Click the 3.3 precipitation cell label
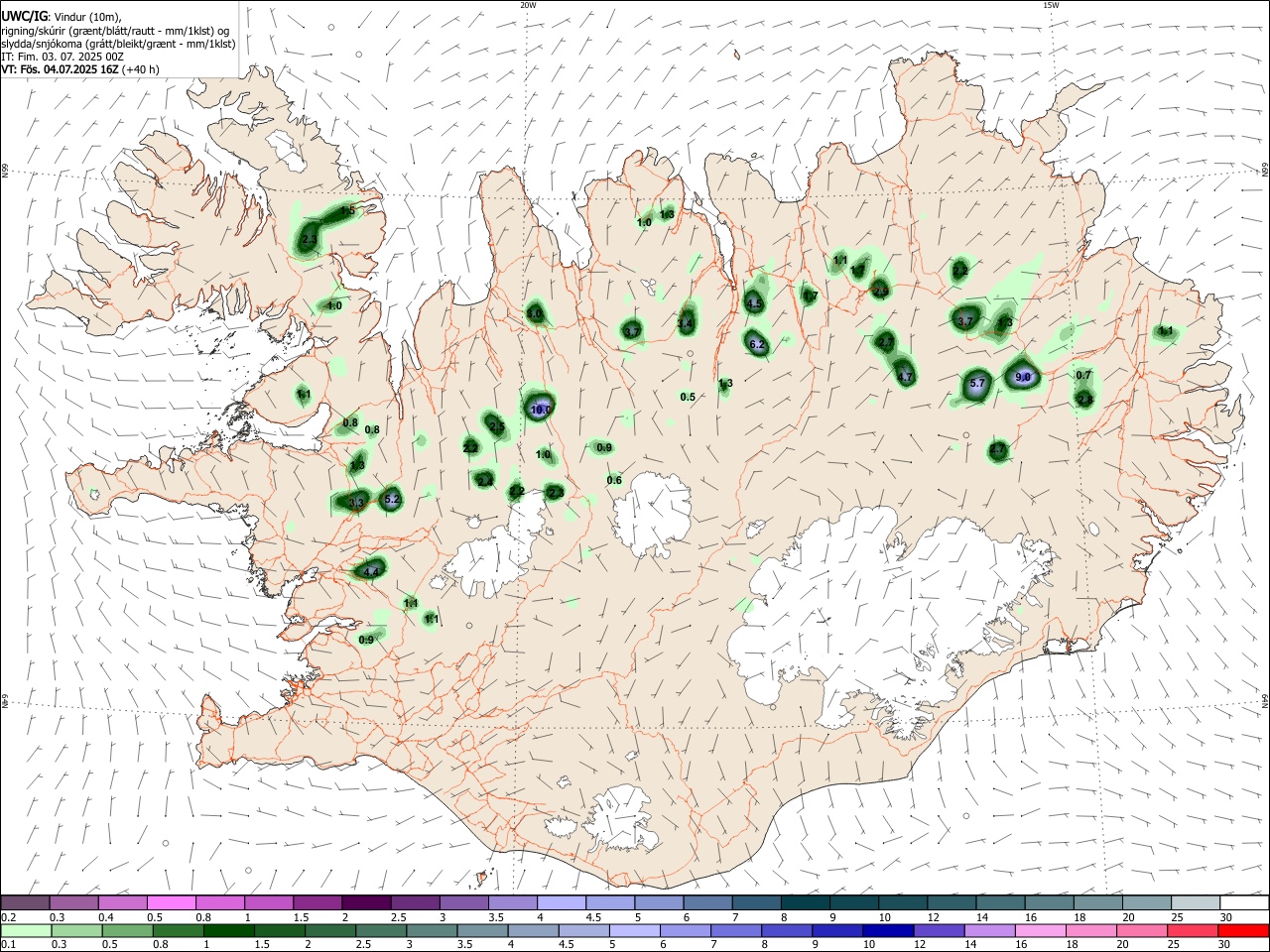This screenshot has height=952, width=1270. [357, 503]
